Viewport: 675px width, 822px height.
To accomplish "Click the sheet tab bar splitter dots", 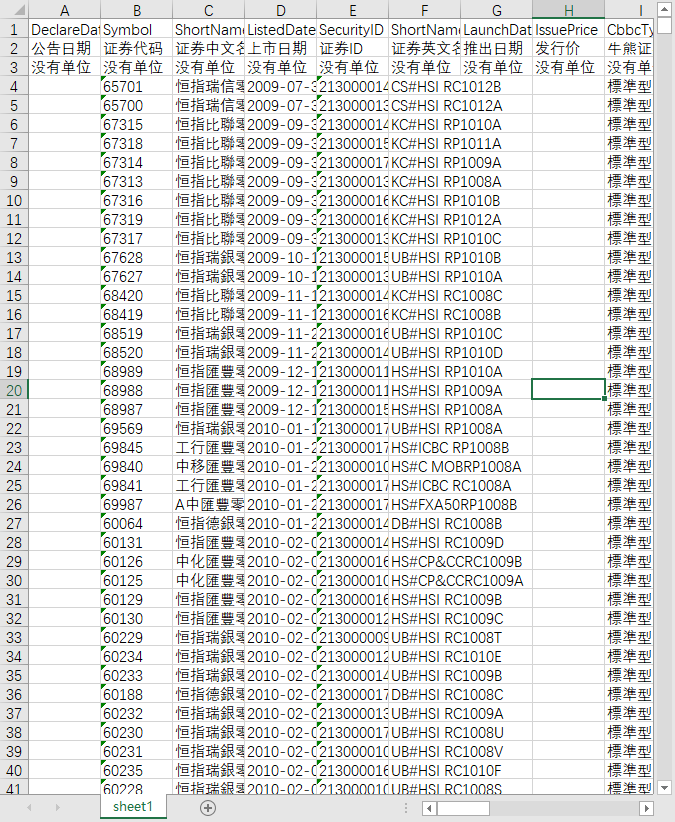I will point(406,808).
